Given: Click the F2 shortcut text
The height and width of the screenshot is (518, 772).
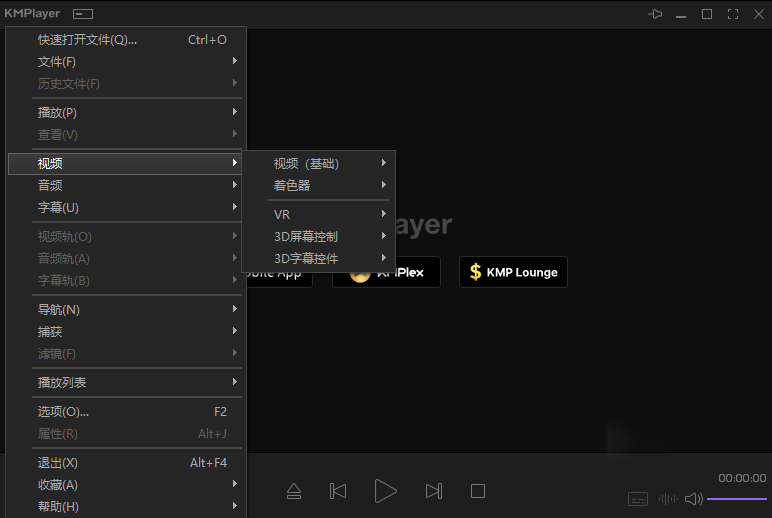Looking at the screenshot, I should (220, 412).
